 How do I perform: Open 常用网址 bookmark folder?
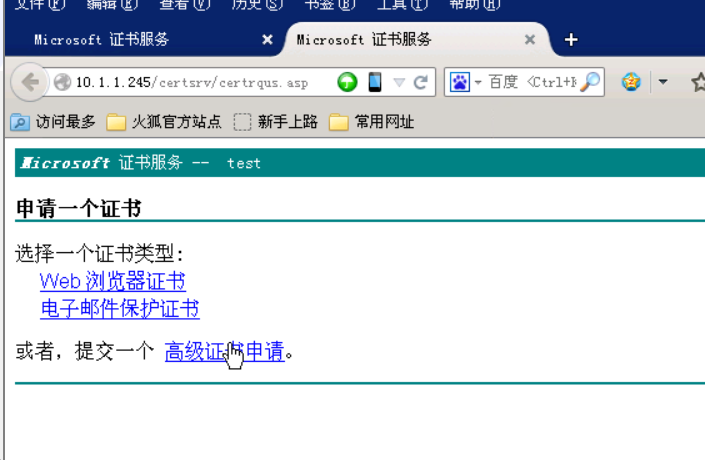point(371,122)
